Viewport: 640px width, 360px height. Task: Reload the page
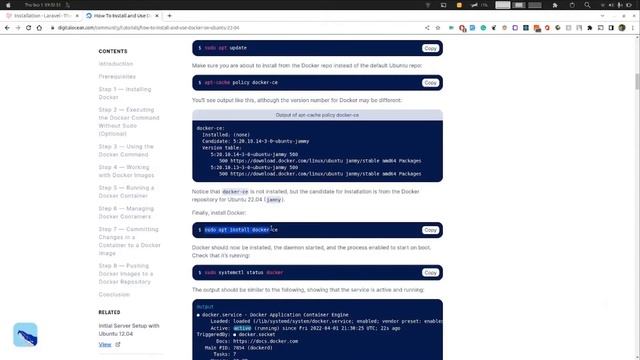(x=29, y=28)
